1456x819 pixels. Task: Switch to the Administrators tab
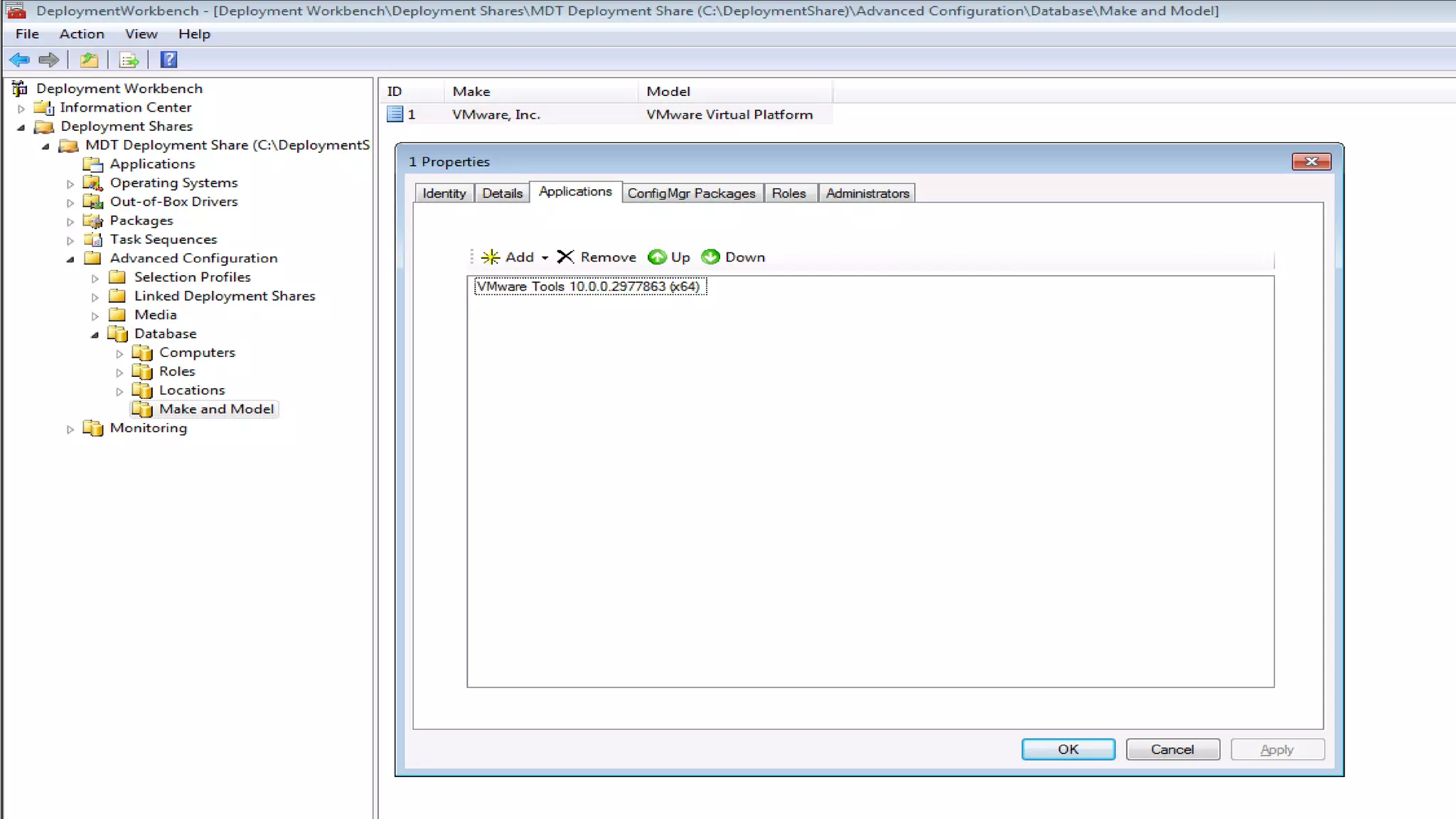tap(867, 193)
